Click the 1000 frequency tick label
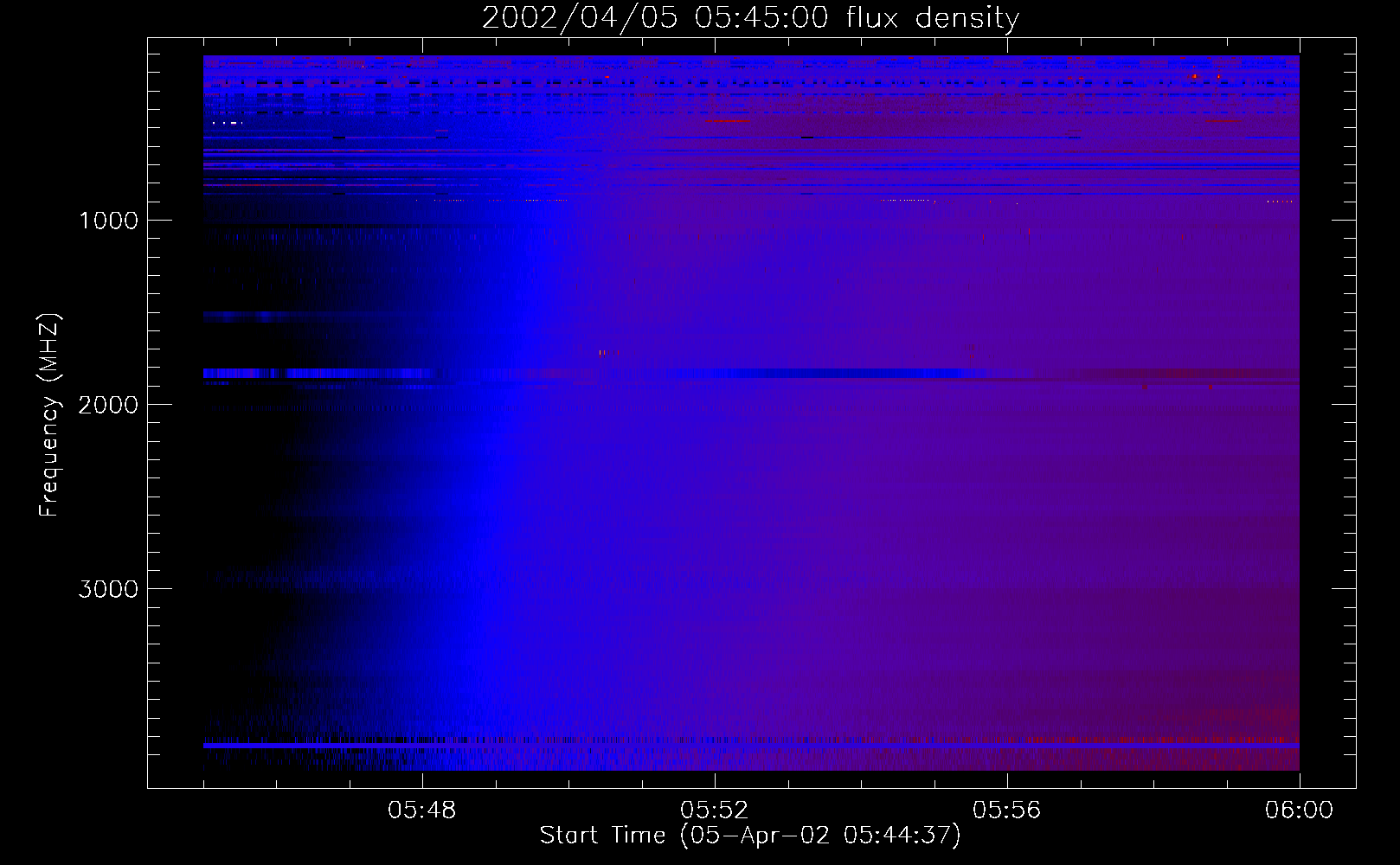Screen dimensions: 1400x865 108,221
